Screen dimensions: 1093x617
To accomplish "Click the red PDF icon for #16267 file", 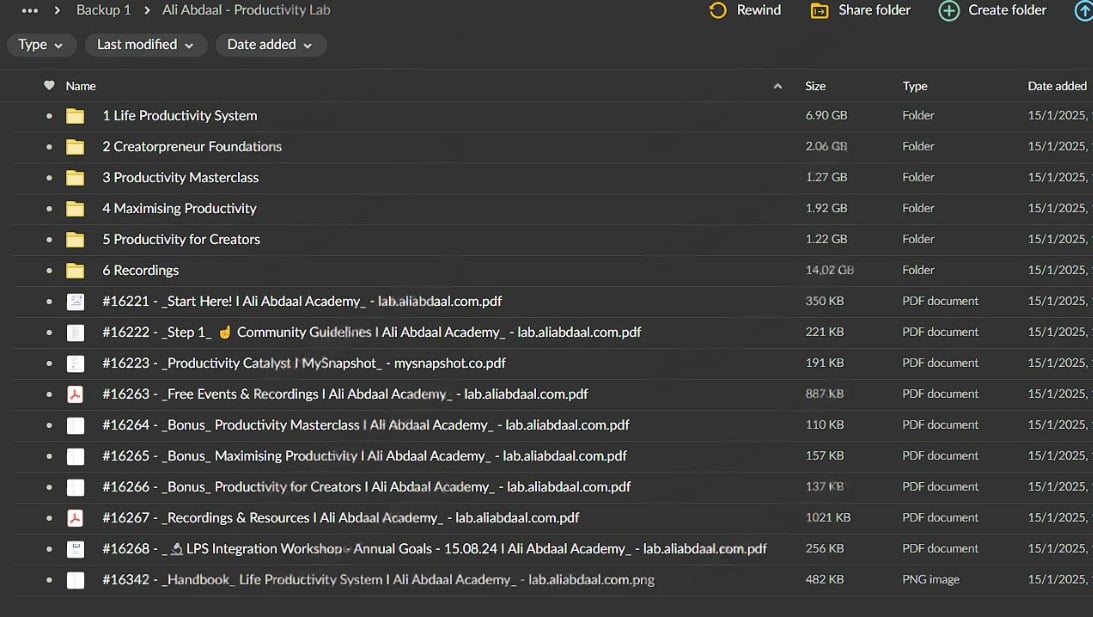I will coord(75,518).
